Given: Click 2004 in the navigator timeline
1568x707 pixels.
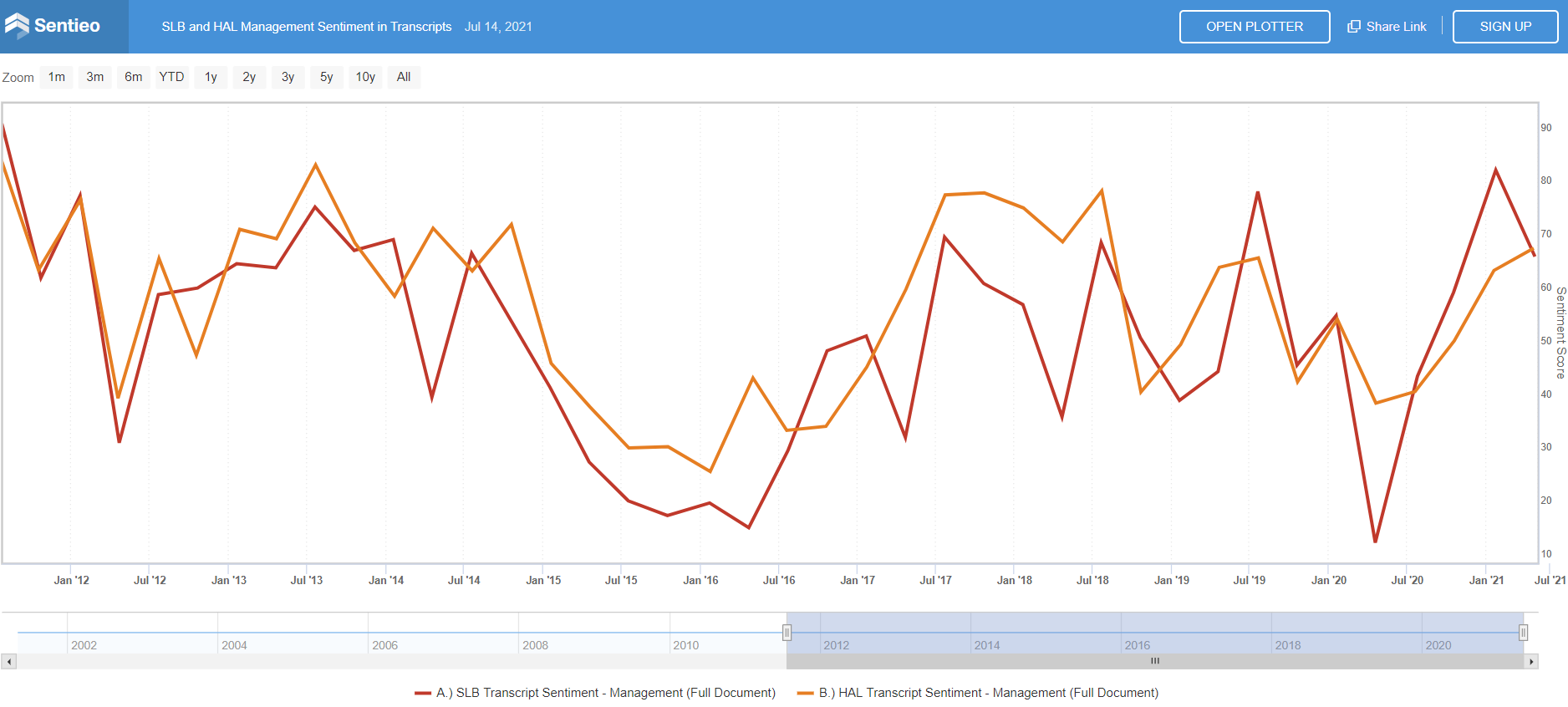Looking at the screenshot, I should tap(234, 645).
